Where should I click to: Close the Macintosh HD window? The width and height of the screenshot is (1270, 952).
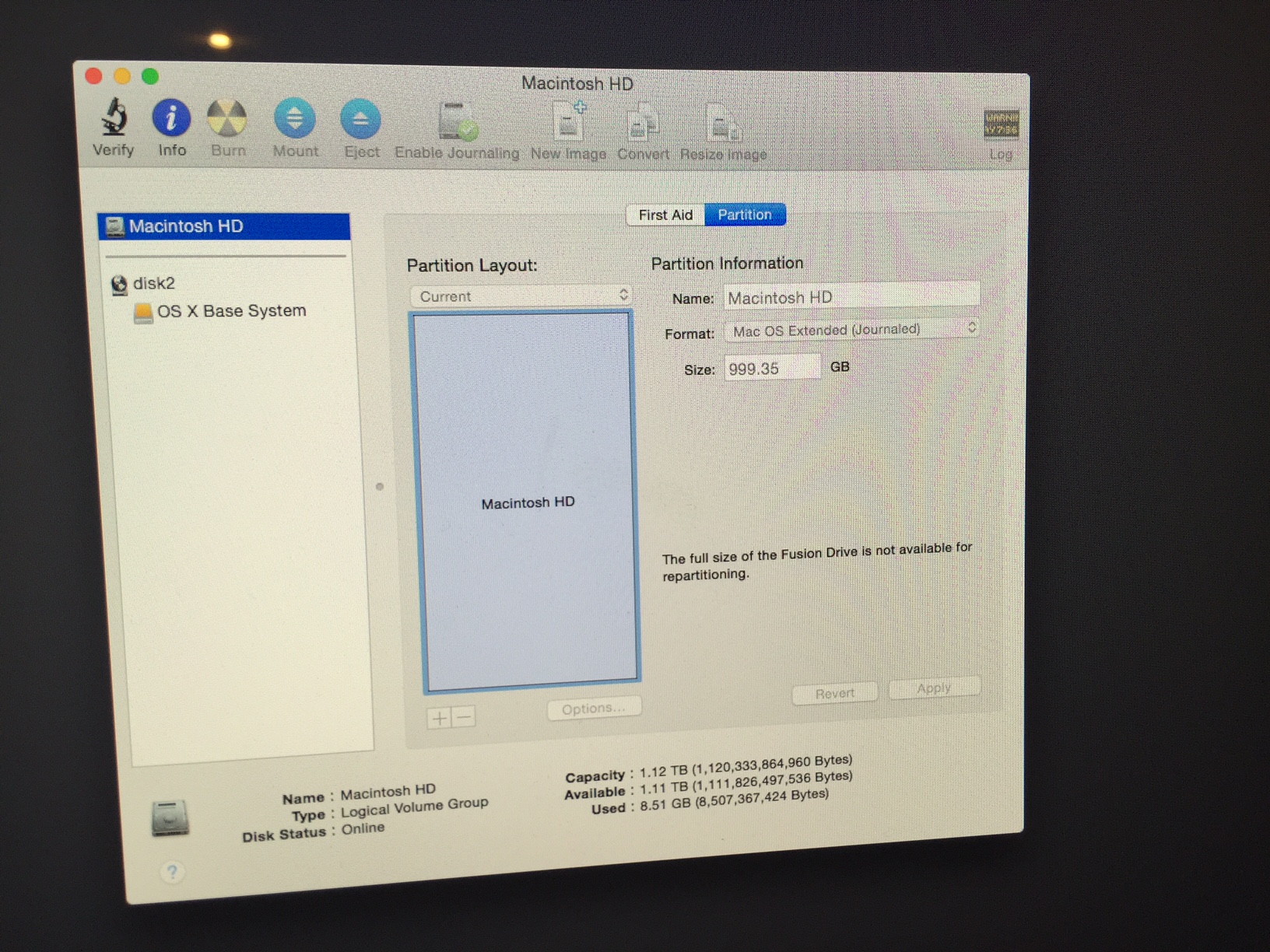94,75
